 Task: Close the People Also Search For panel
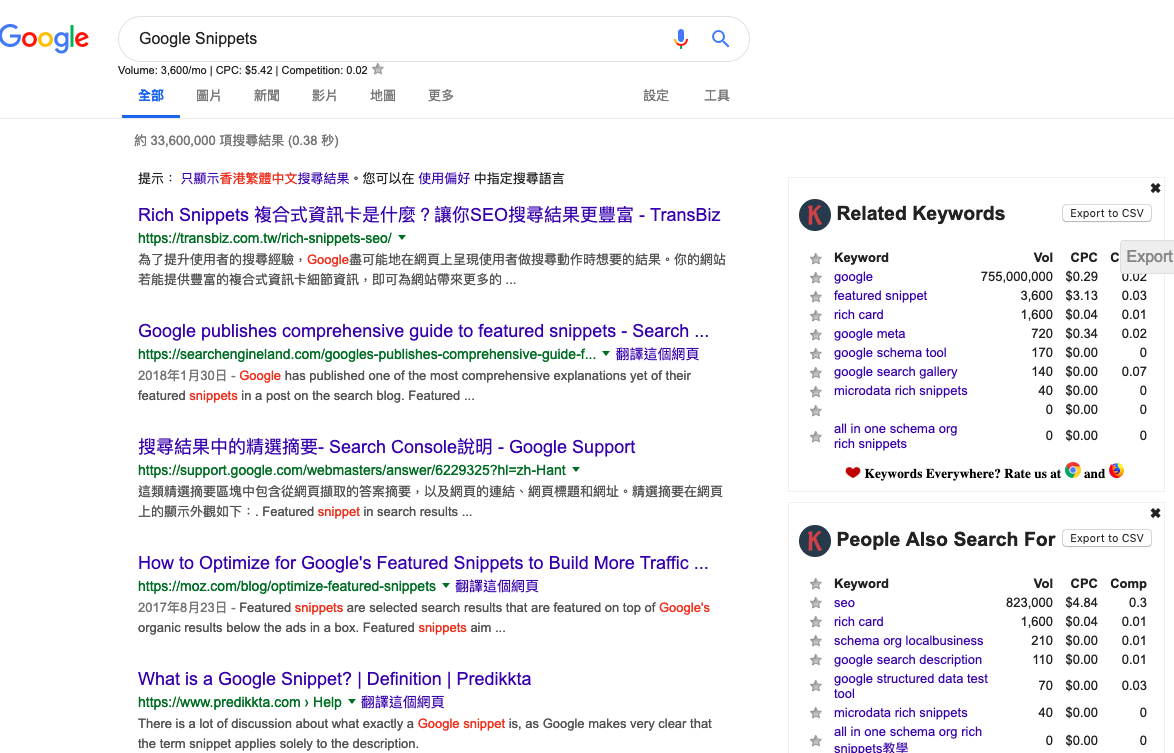point(1155,513)
